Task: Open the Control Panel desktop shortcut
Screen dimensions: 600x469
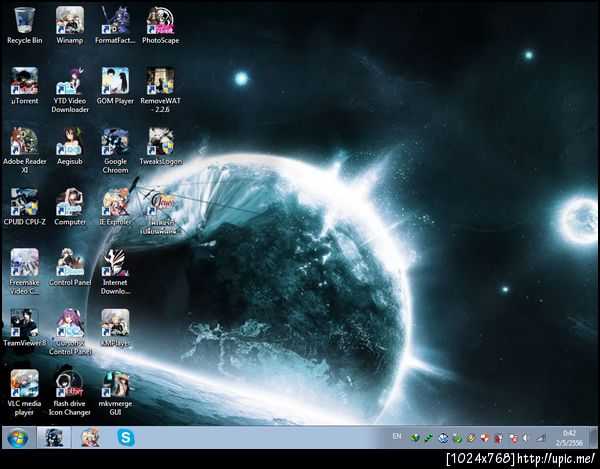Action: (70, 267)
